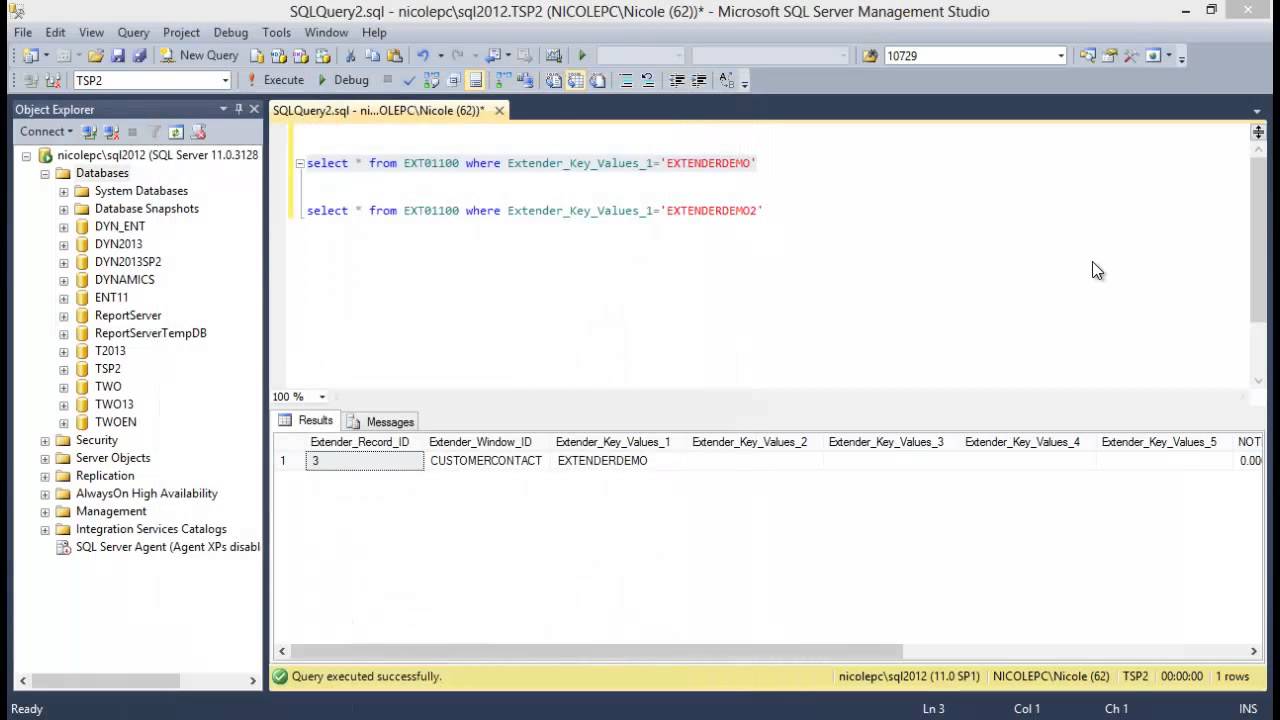Screen dimensions: 1280x720
Task: Expand the Security folder node
Action: click(45, 440)
